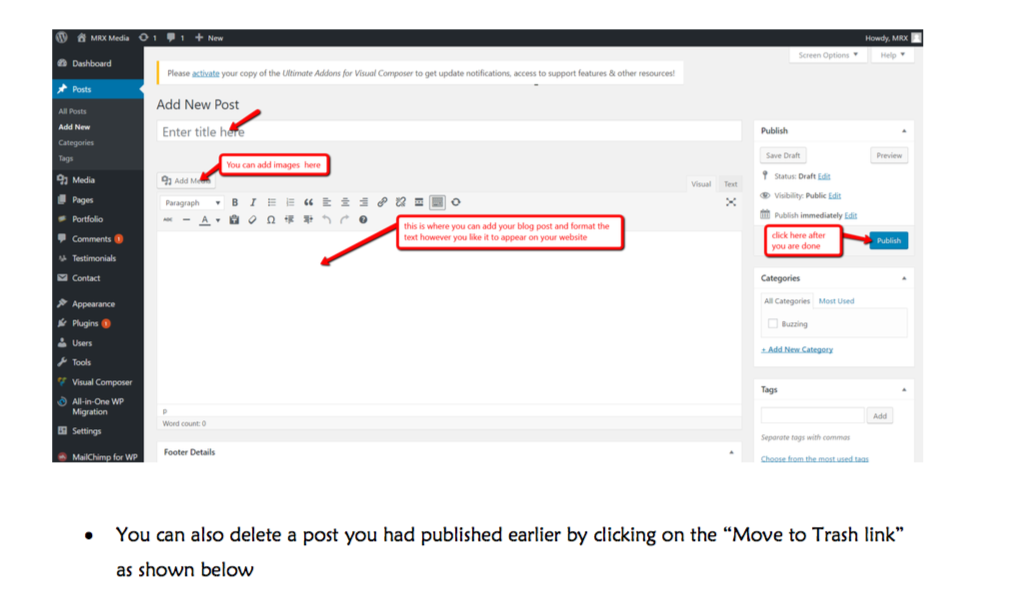Undo the last edit

tap(327, 220)
